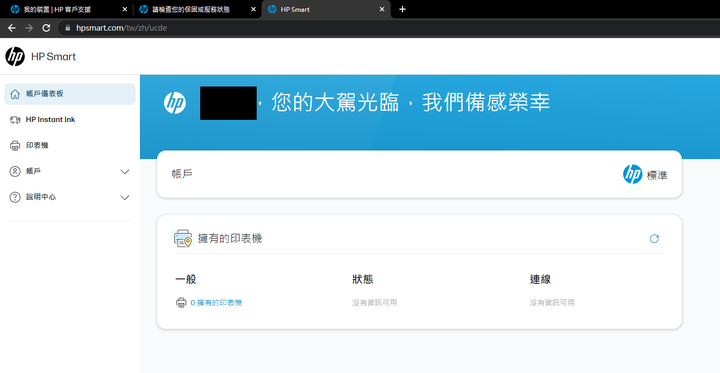Click 沒有資訊可用 under 狀態
The height and width of the screenshot is (373, 720).
pyautogui.click(x=375, y=303)
